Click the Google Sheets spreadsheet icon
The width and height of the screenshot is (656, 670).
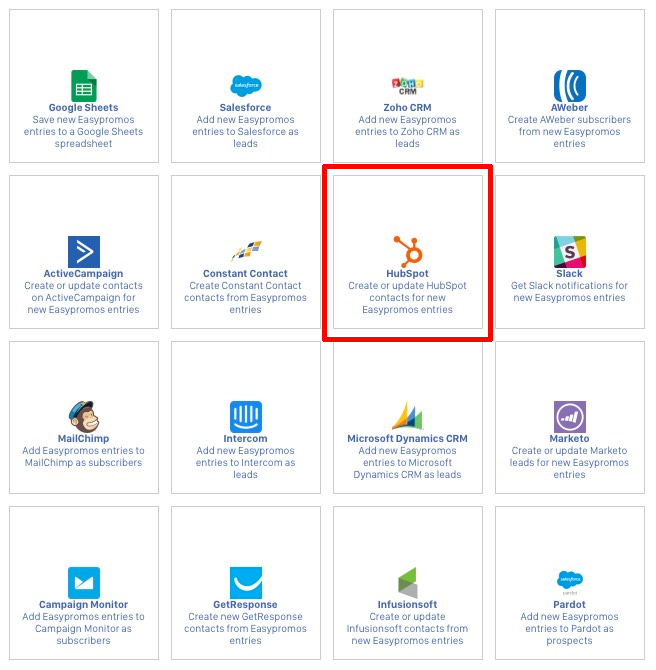pyautogui.click(x=84, y=86)
